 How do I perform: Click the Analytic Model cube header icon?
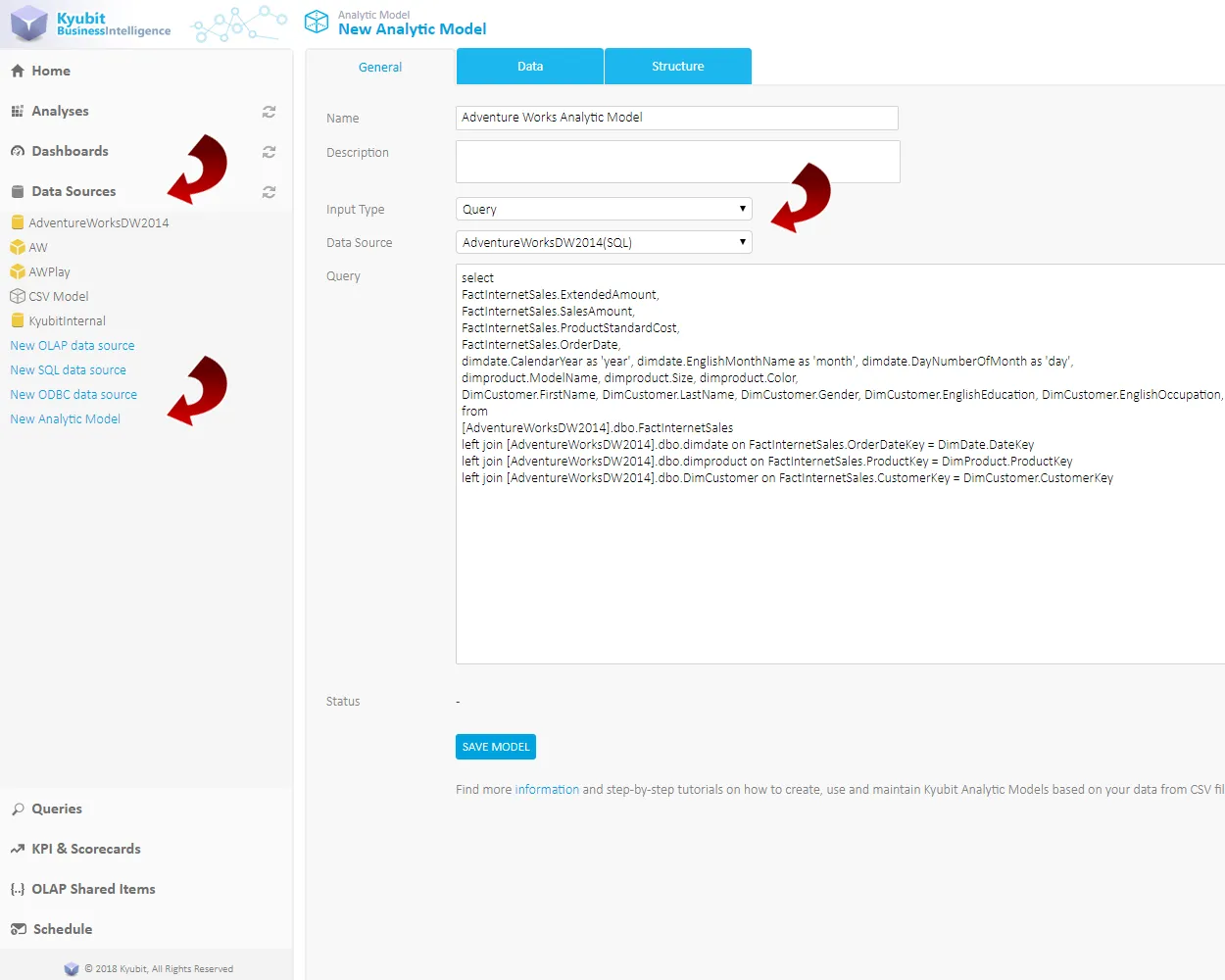317,22
